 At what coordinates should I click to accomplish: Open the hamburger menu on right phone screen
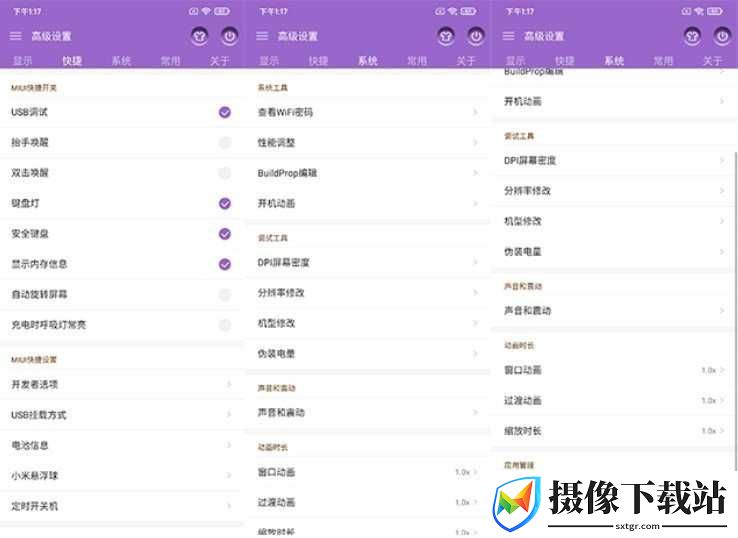[509, 36]
